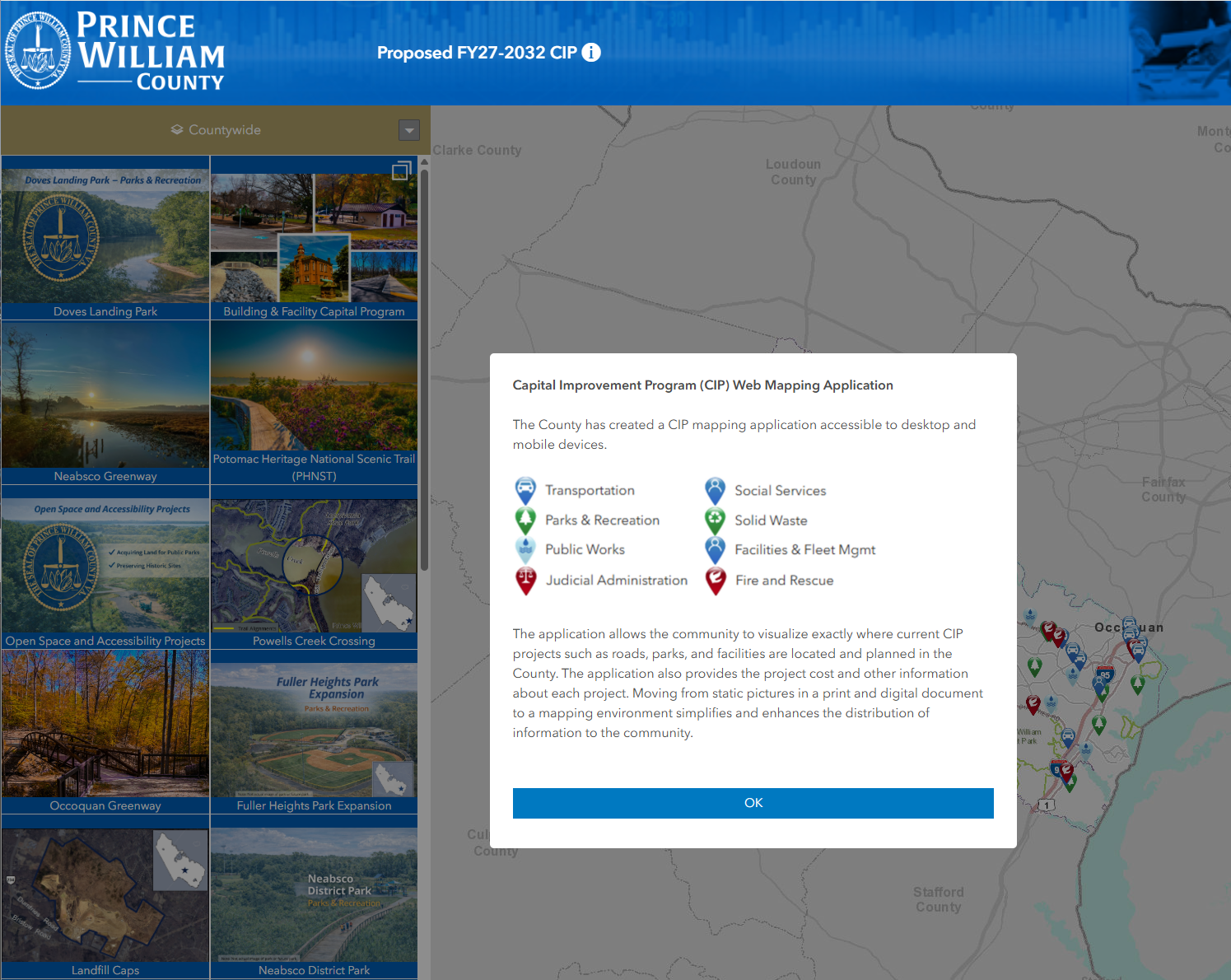
Task: Select the Facilities & Fleet Mgmt pin icon
Action: 714,549
